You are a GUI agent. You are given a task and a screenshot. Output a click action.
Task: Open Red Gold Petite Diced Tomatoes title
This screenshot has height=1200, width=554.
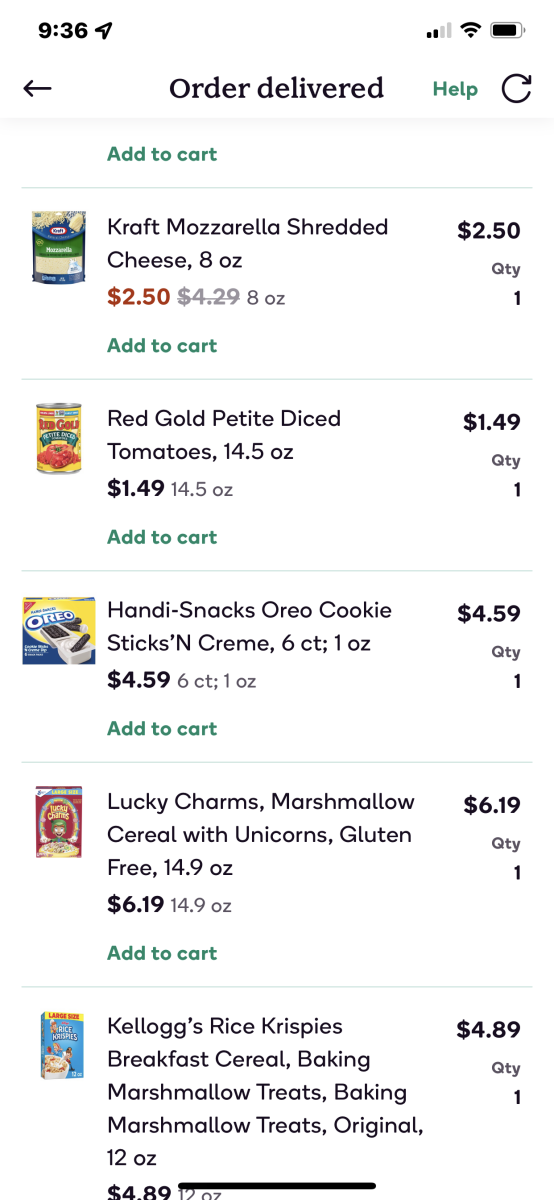[224, 435]
